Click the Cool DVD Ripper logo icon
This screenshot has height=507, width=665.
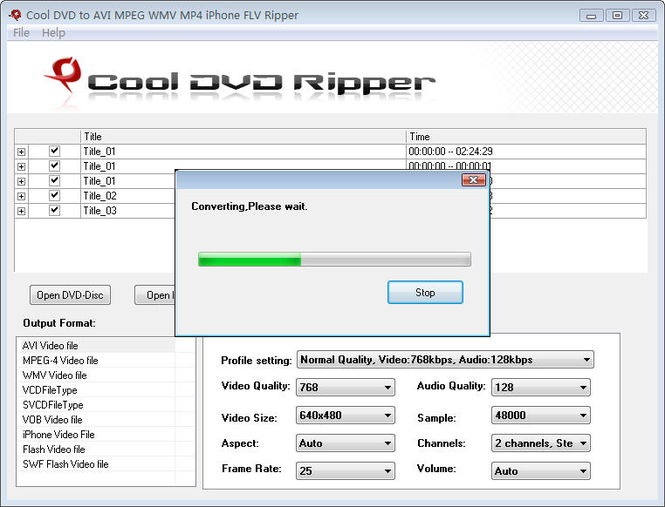tap(64, 75)
